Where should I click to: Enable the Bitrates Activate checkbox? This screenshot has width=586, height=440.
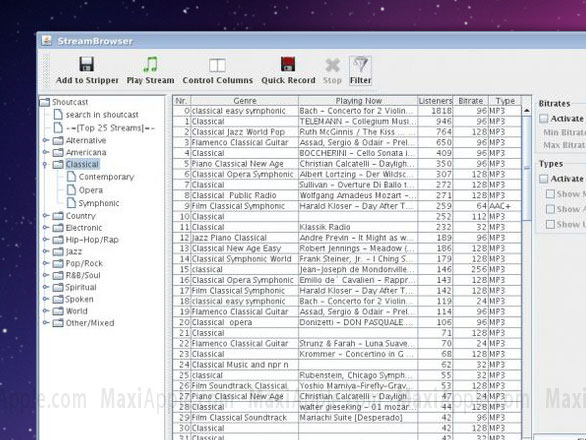[544, 119]
